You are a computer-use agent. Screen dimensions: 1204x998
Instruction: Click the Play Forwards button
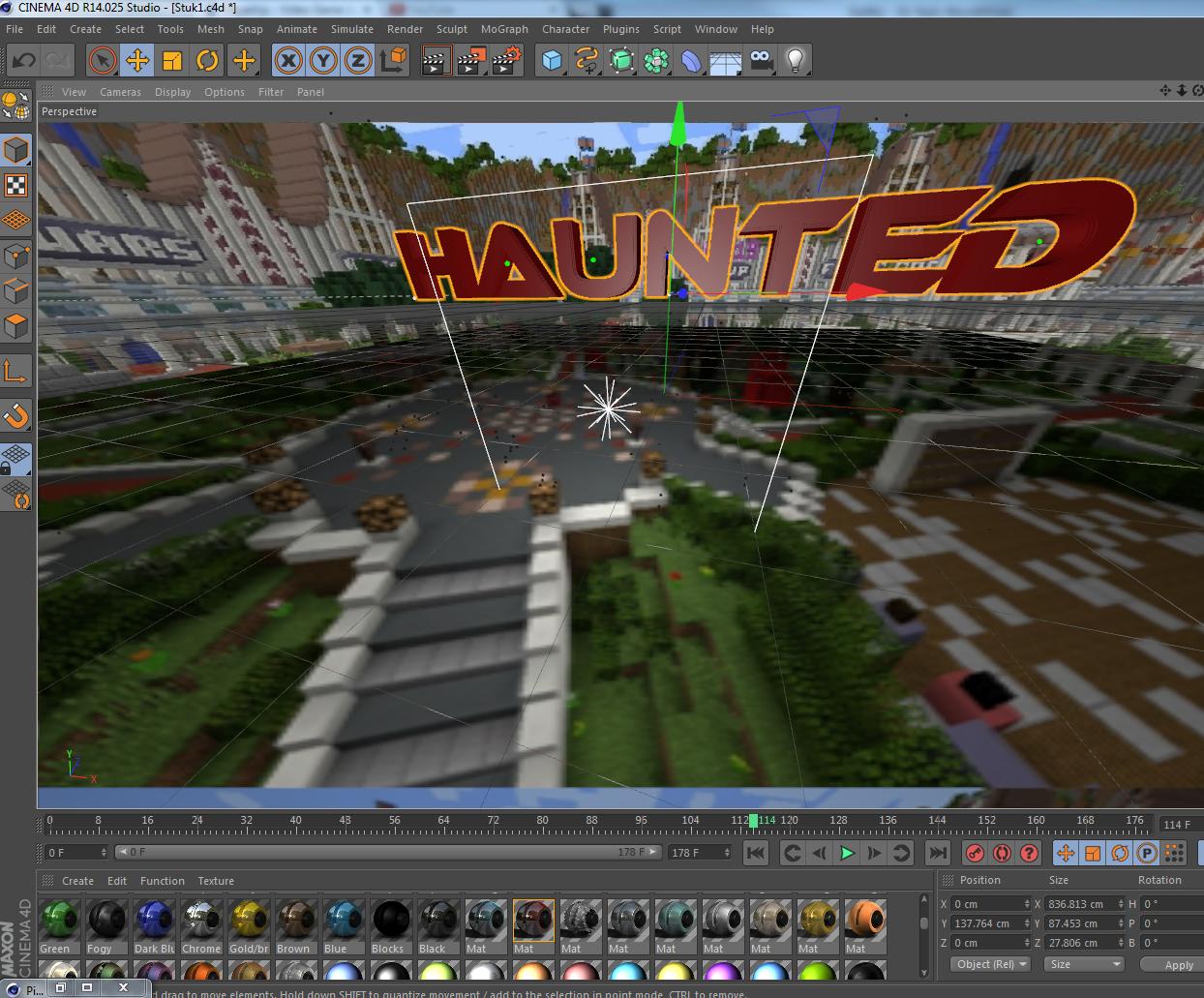coord(847,853)
